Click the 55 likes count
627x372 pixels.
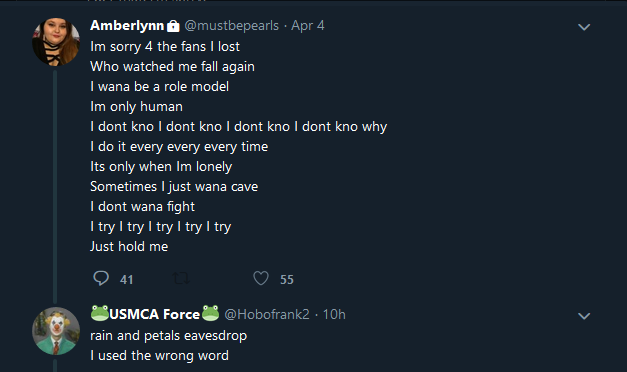coord(287,280)
